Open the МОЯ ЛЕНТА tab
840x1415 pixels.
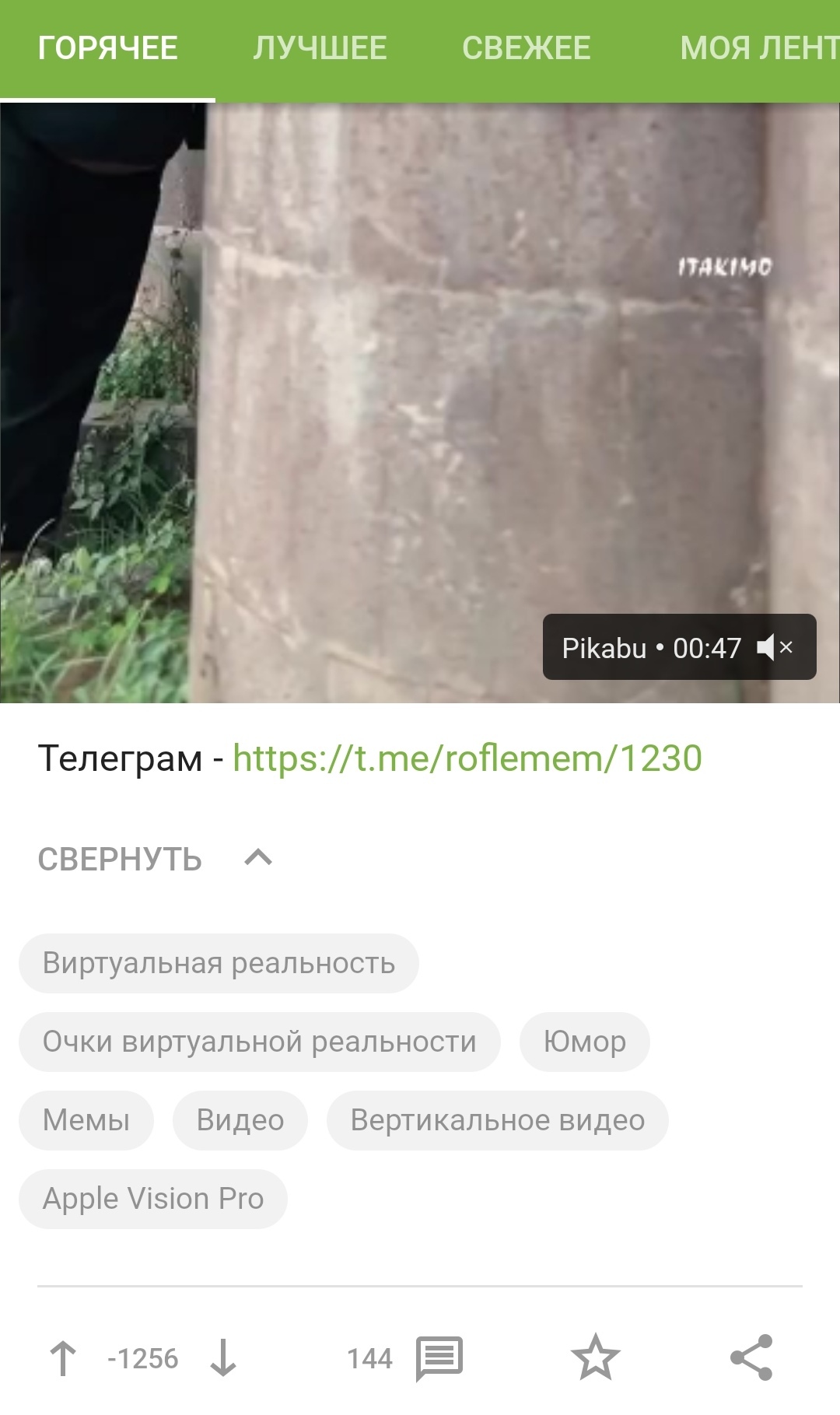(x=760, y=48)
